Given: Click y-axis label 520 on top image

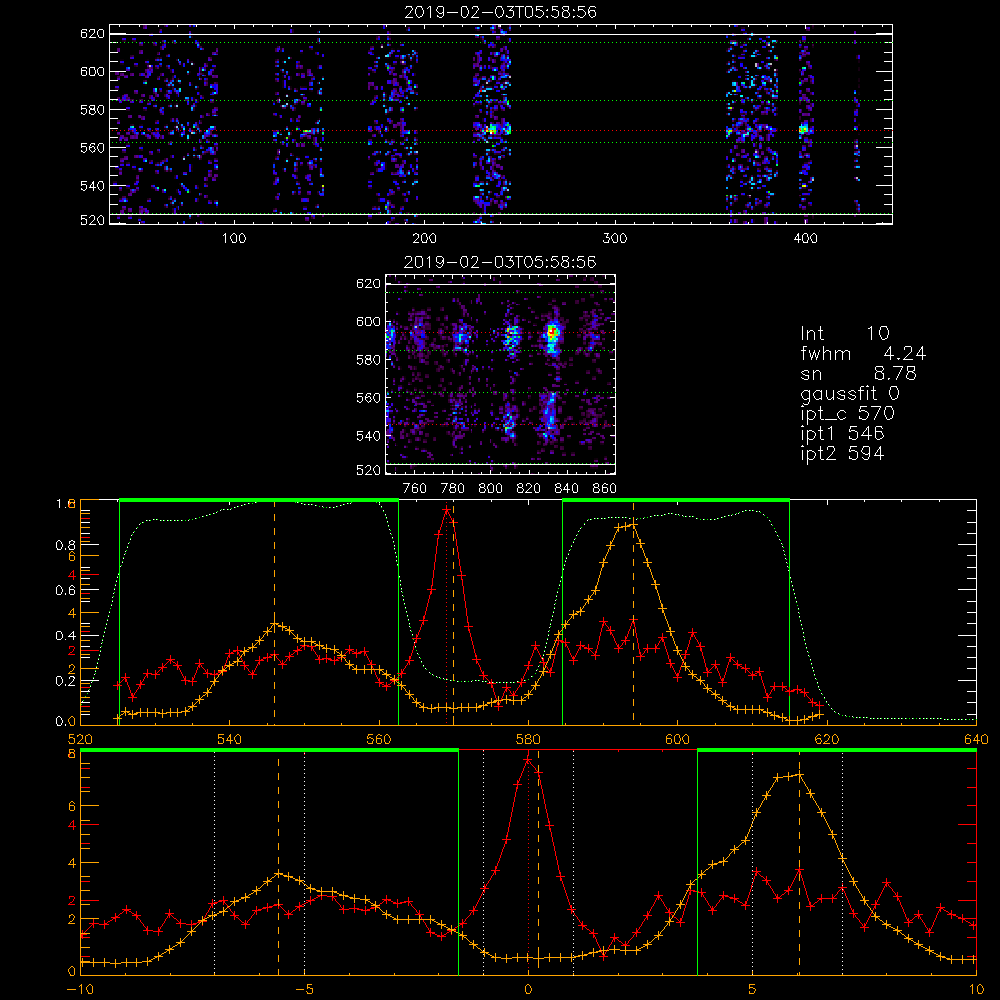Looking at the screenshot, I should coord(92,220).
